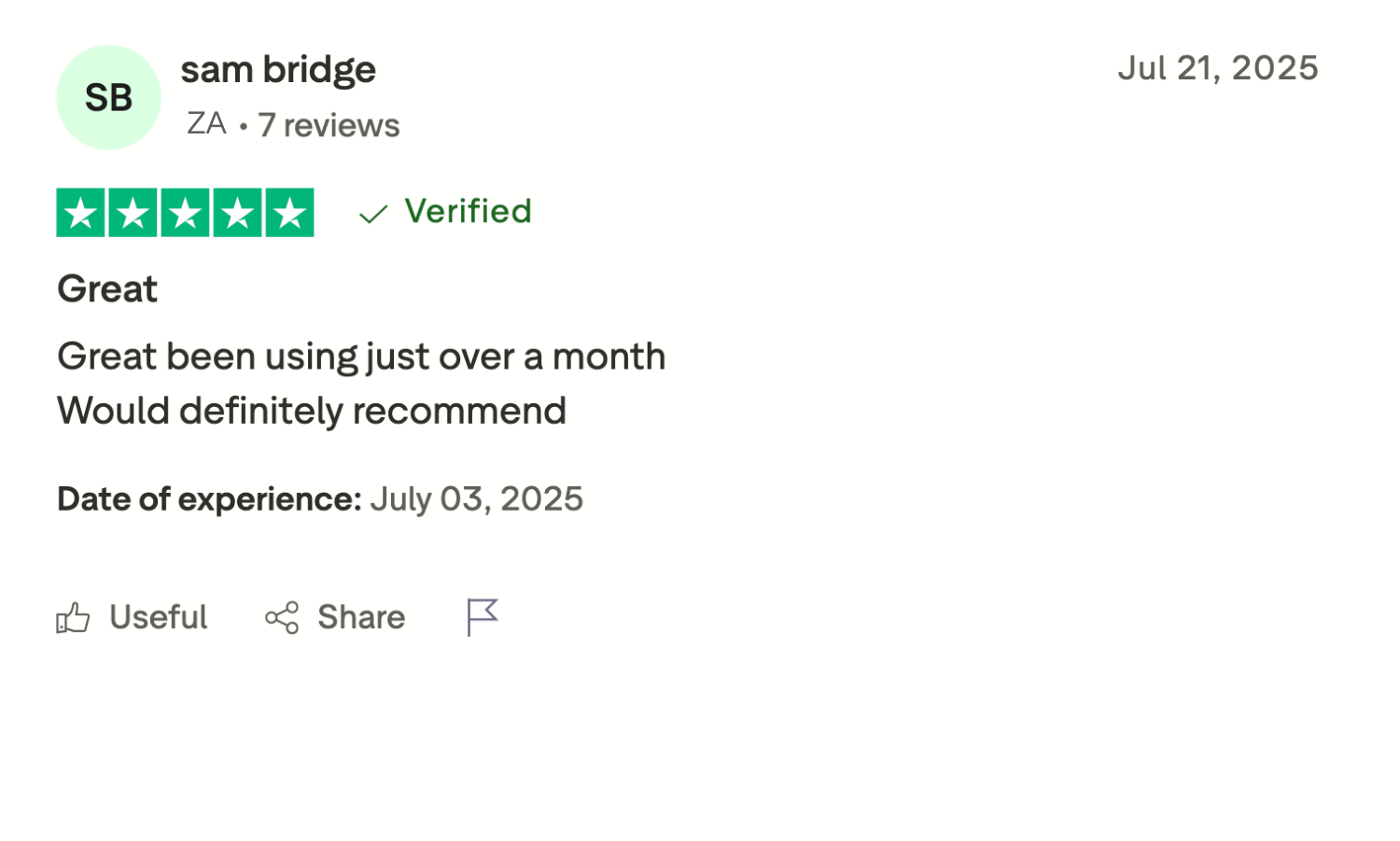The image size is (1400, 841).
Task: Click the second green star
Action: click(x=133, y=213)
